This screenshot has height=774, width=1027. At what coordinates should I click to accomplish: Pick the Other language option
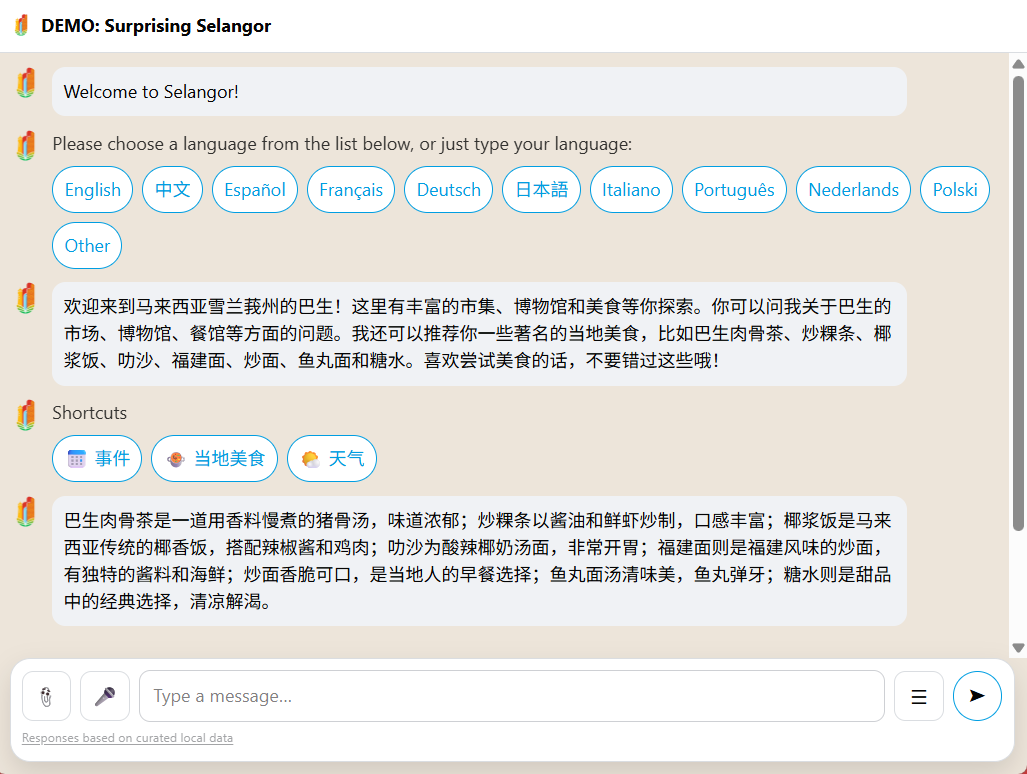pos(87,246)
